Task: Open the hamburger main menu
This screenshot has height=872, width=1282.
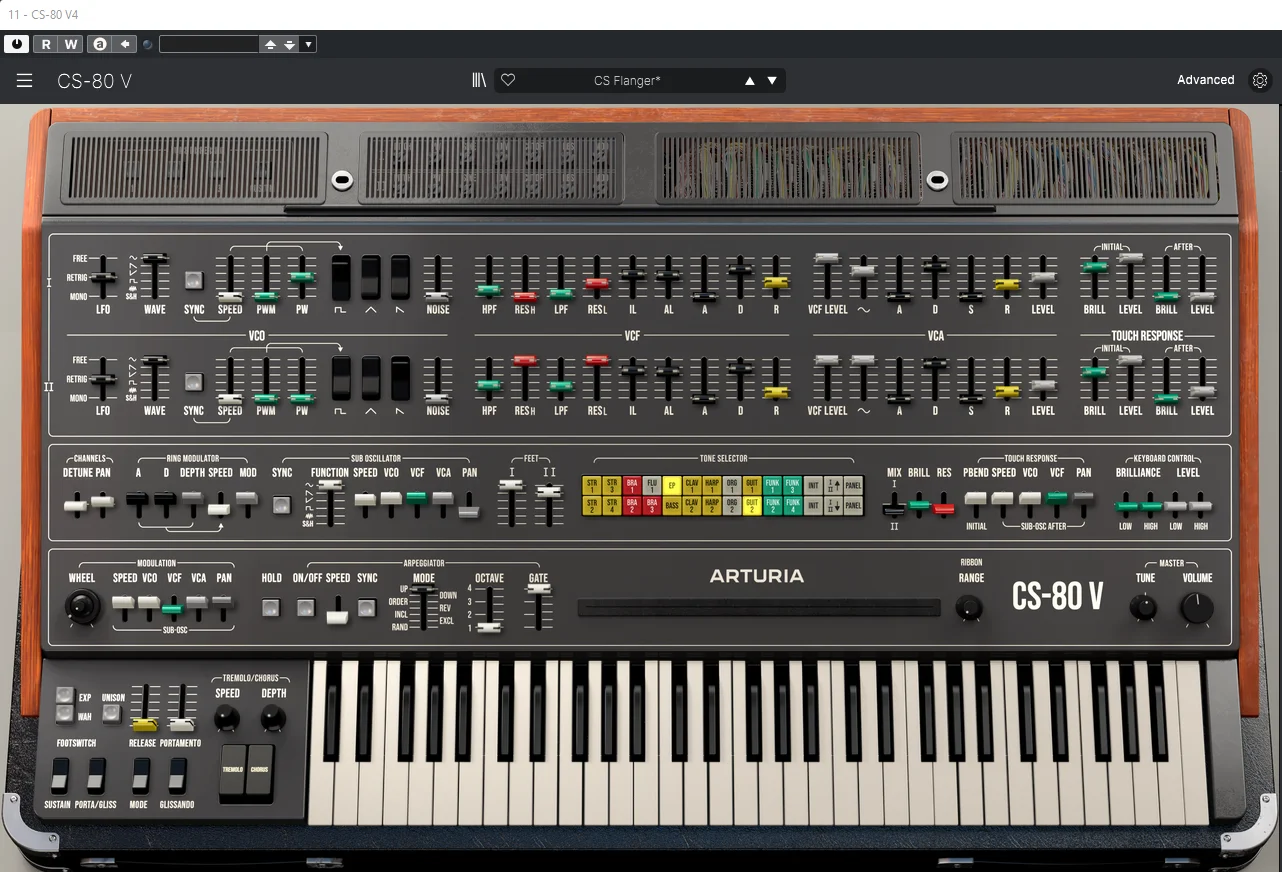Action: [24, 81]
